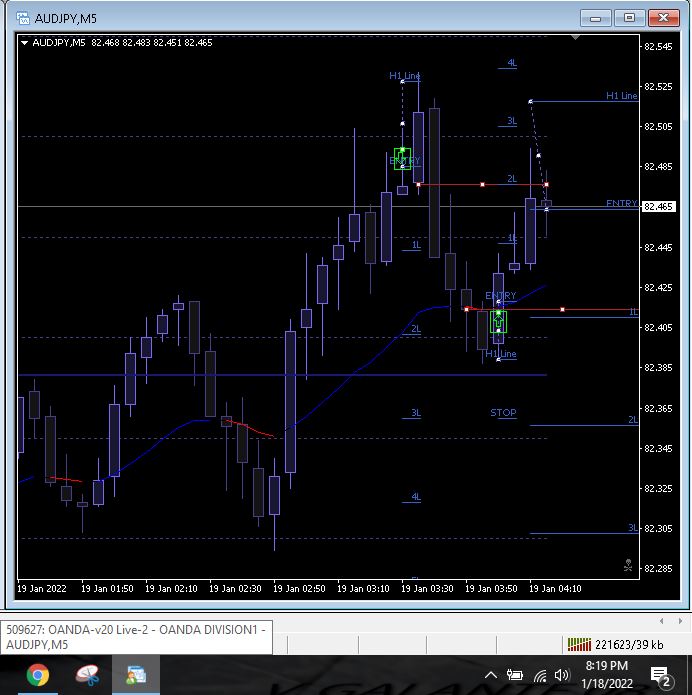Viewport: 692px width, 695px height.
Task: Open the clock showing 8:19 PM
Action: [606, 675]
